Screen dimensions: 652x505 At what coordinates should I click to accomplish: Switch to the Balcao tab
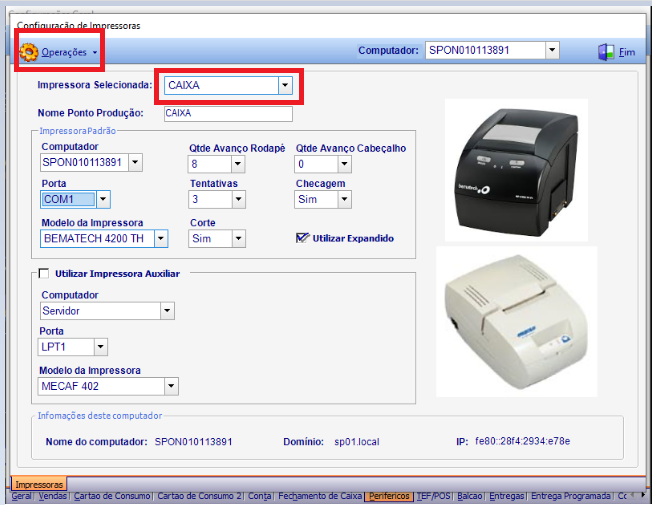click(x=470, y=496)
